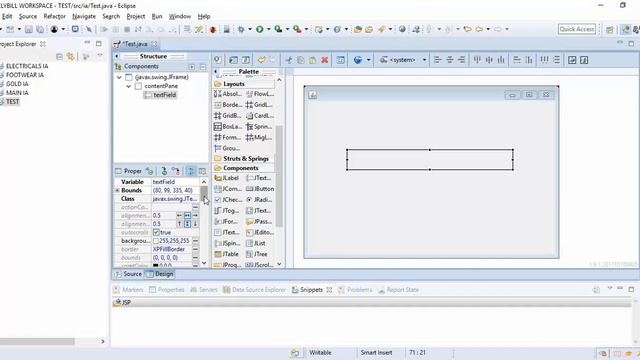Click the Copy icon in designer toolbar
The image size is (640, 360).
point(301,60)
